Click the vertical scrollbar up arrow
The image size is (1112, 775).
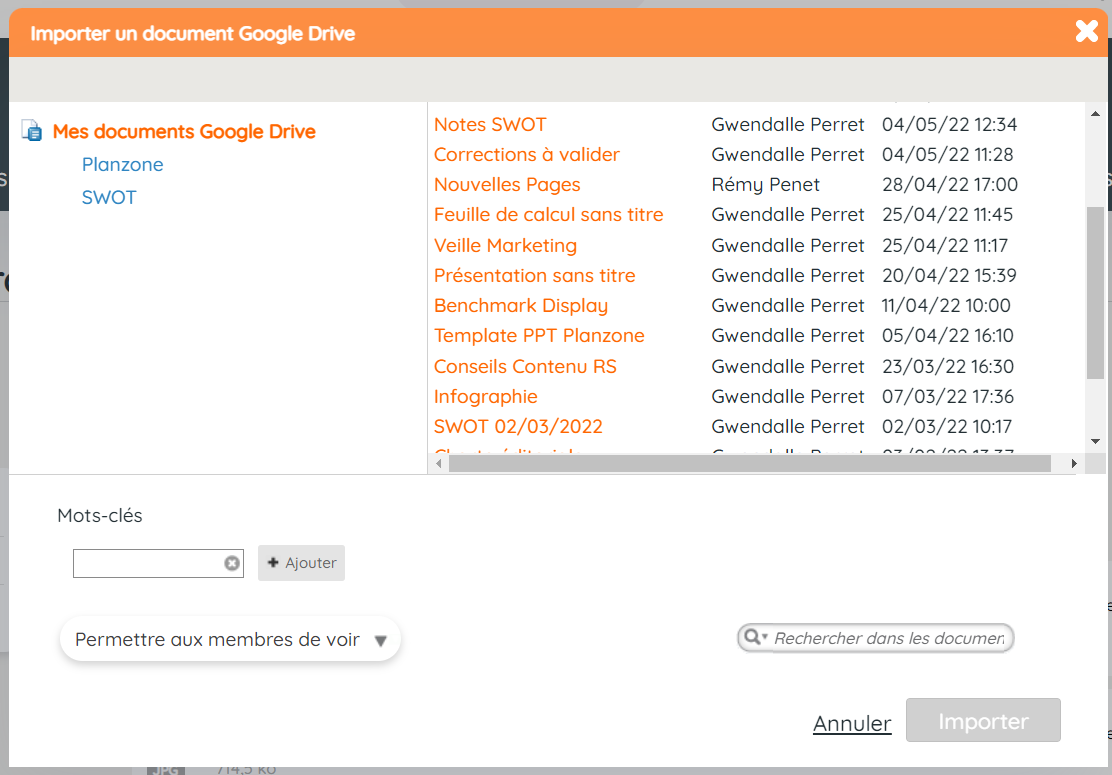[x=1095, y=113]
